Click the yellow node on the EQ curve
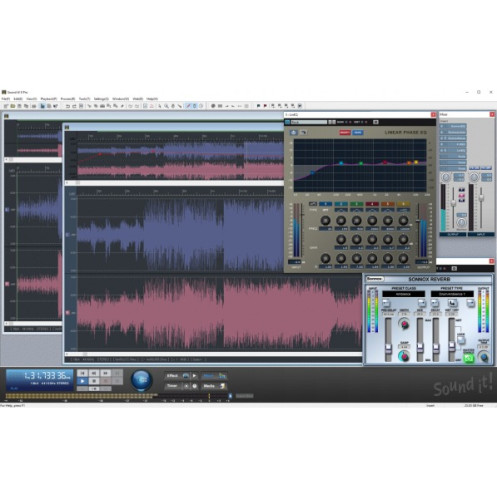 click(416, 162)
